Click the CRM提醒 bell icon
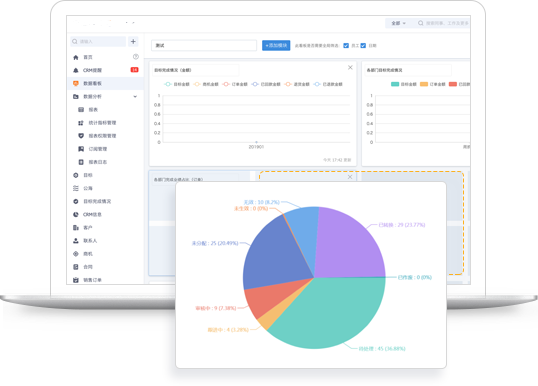The height and width of the screenshot is (386, 538). (x=76, y=70)
